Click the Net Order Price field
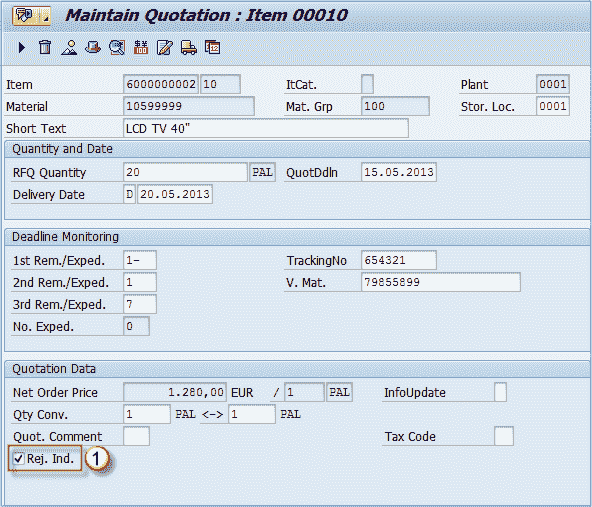This screenshot has width=592, height=507. [175, 392]
